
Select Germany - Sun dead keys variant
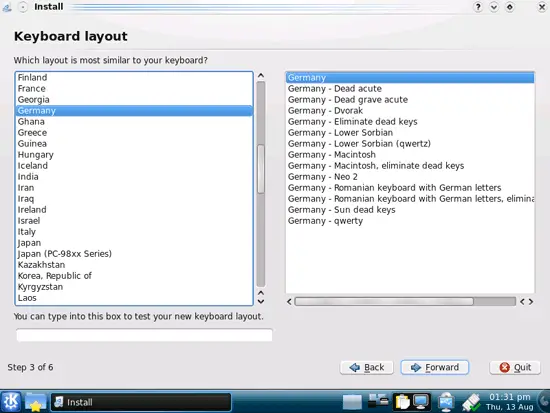(x=410, y=210)
